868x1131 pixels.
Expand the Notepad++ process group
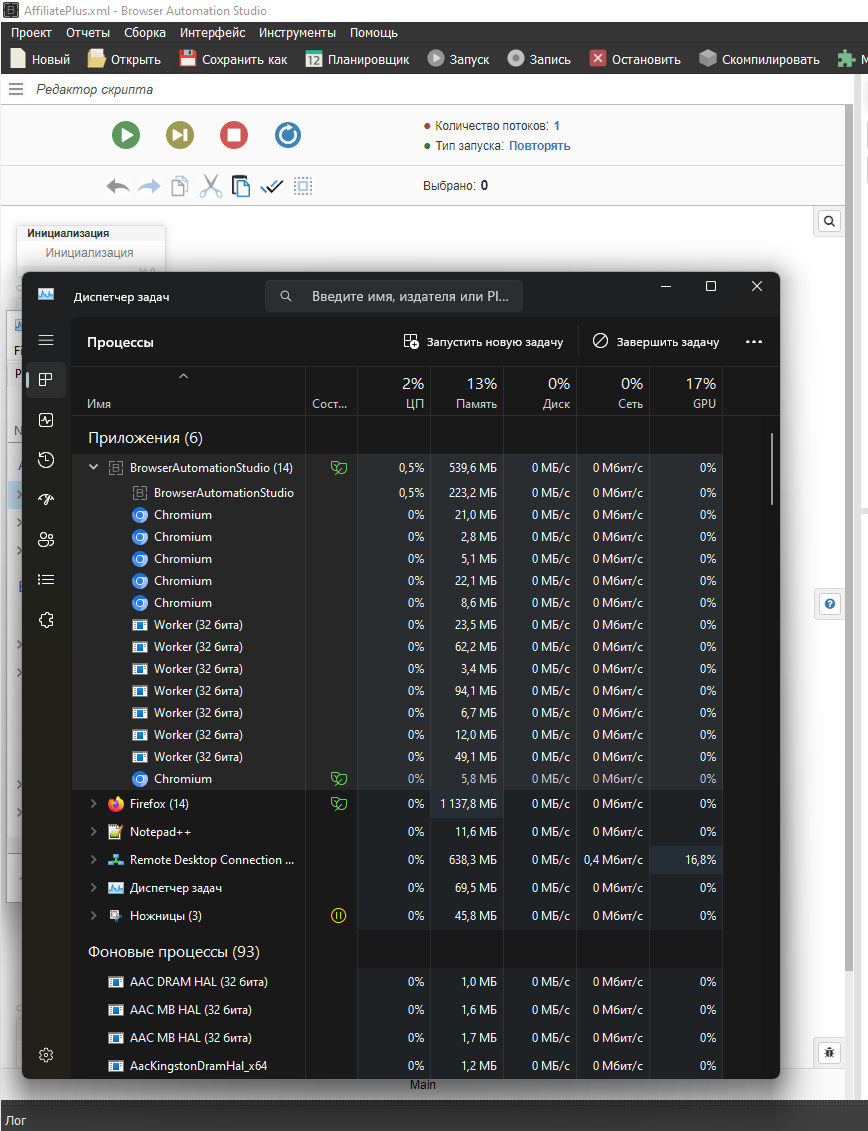(94, 832)
